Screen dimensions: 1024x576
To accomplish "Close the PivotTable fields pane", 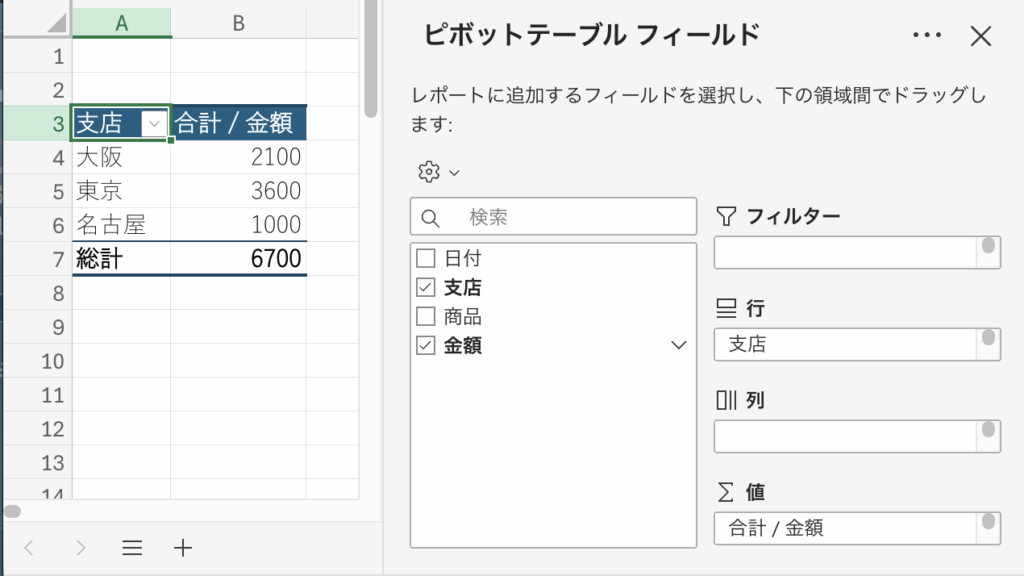I will click(x=981, y=37).
